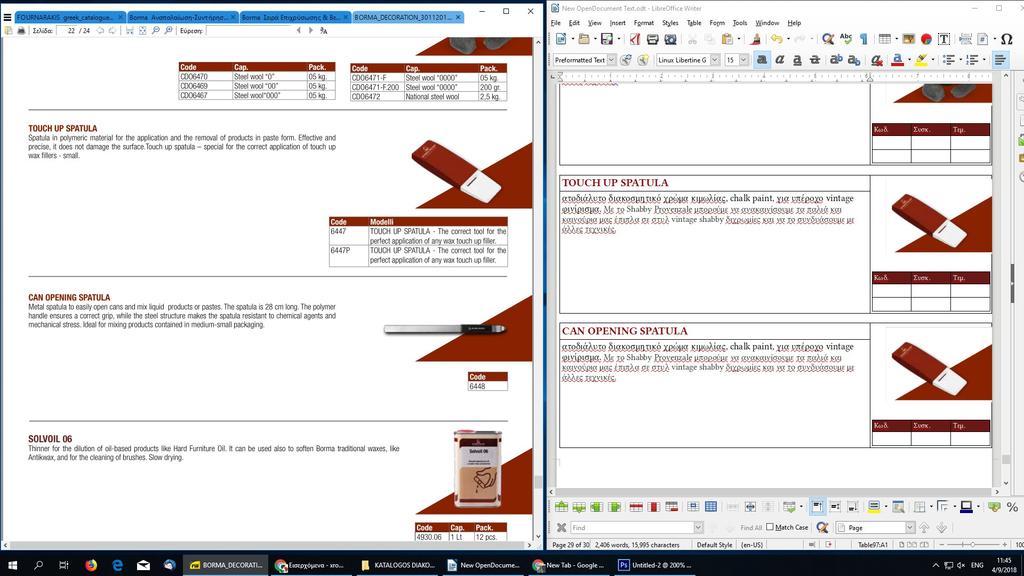Click Delete Selected Rows table icon
1024x576 pixels.
(636, 507)
